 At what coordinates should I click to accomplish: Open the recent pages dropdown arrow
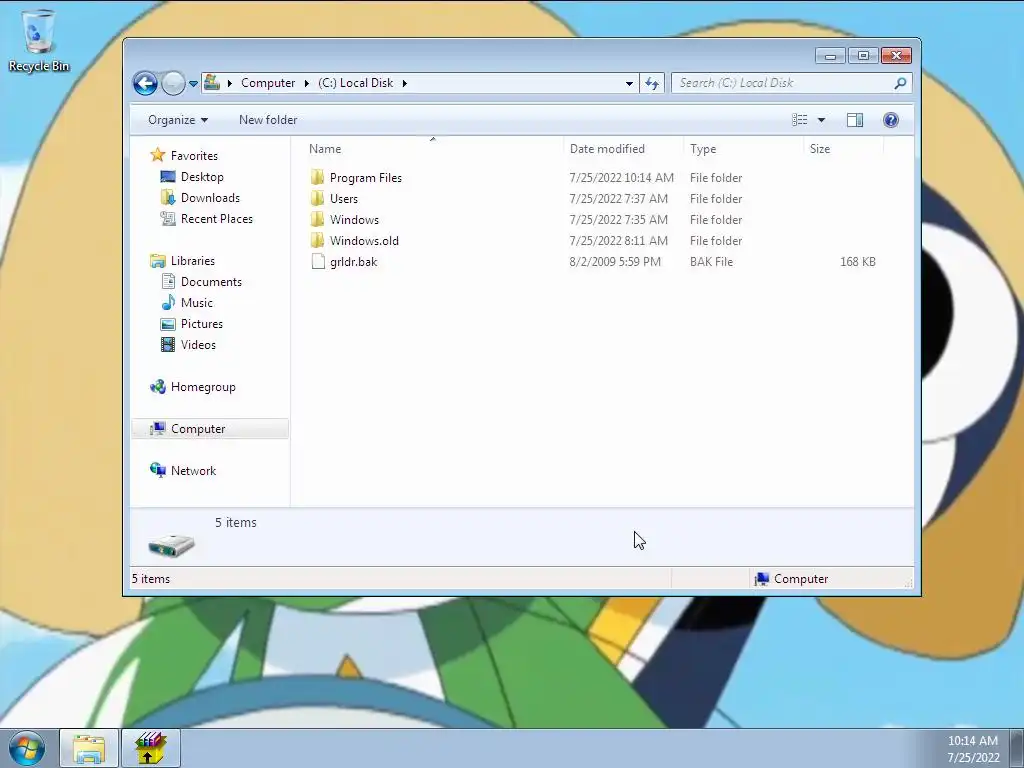(x=193, y=84)
